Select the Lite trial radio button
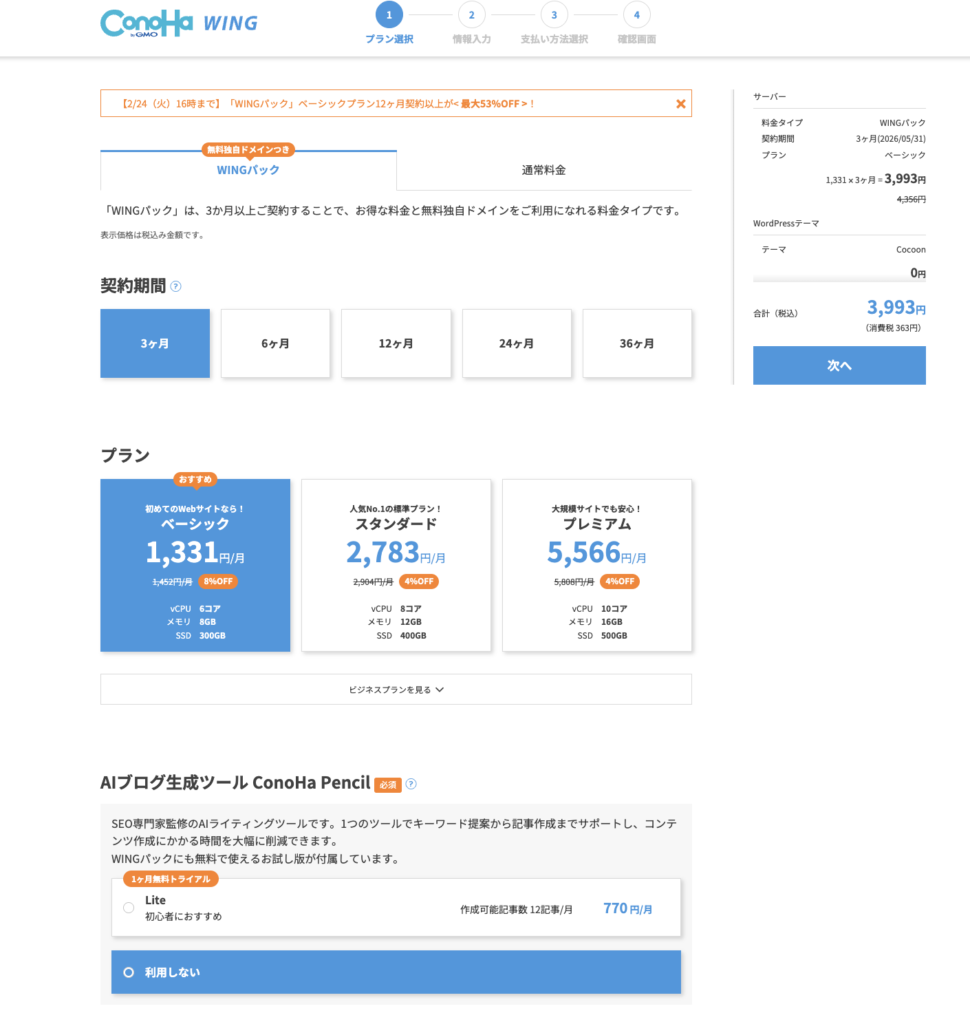970x1024 pixels. pyautogui.click(x=130, y=907)
